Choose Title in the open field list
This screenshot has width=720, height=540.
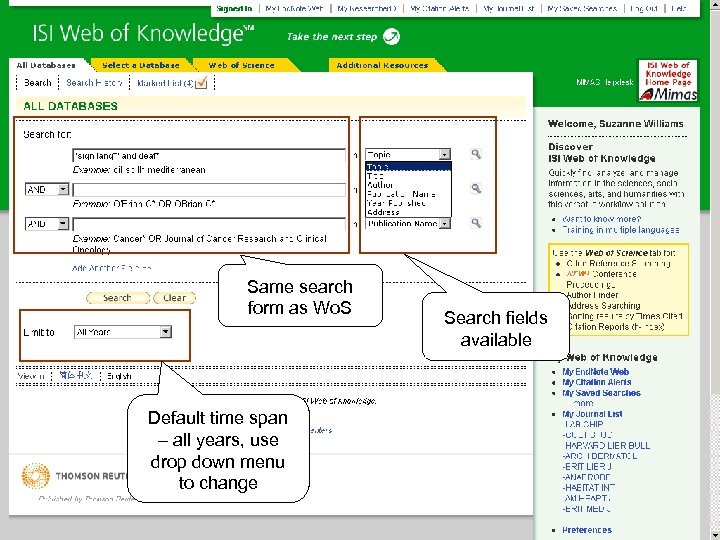click(x=408, y=175)
